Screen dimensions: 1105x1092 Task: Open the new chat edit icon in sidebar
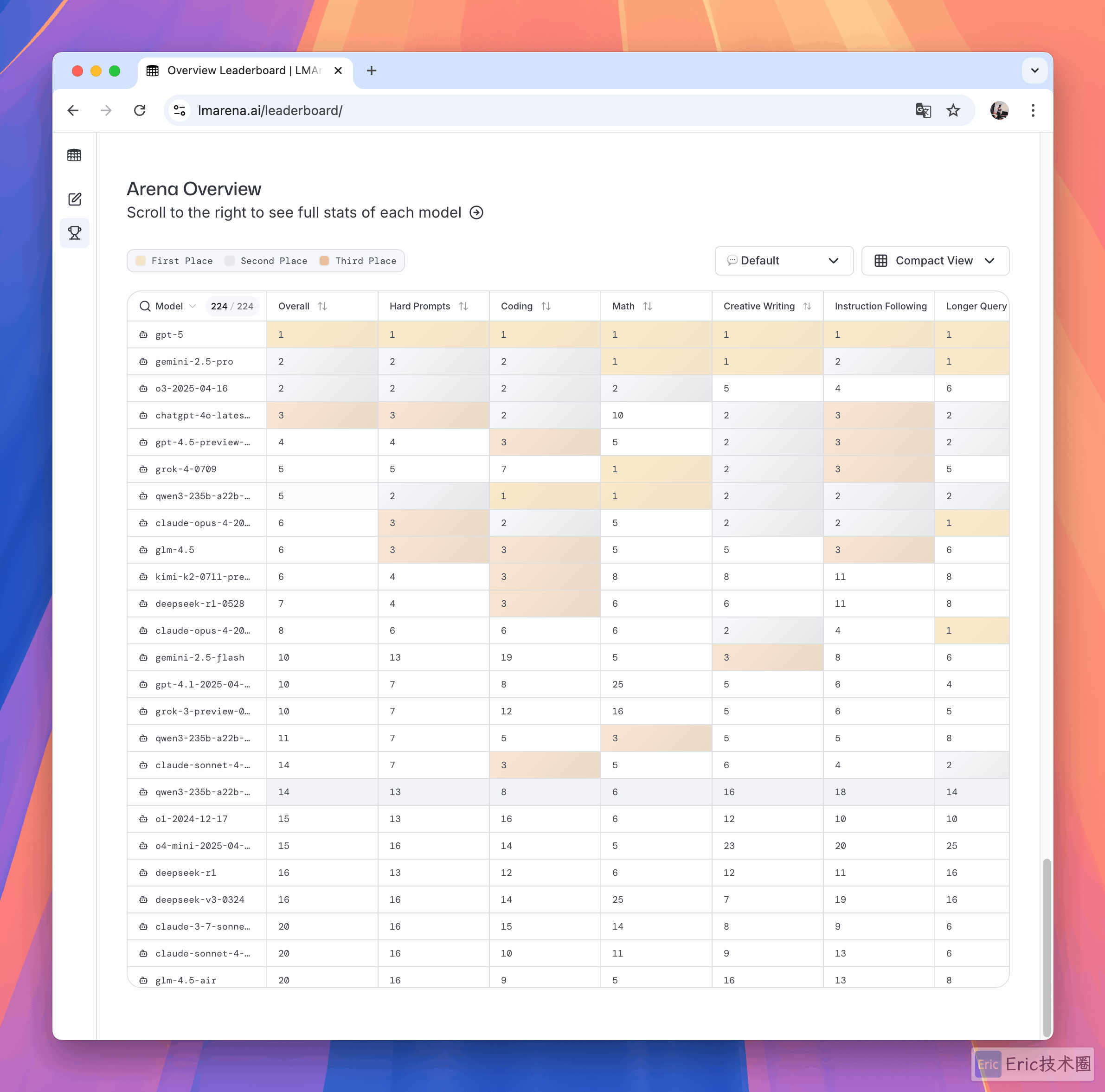74,199
